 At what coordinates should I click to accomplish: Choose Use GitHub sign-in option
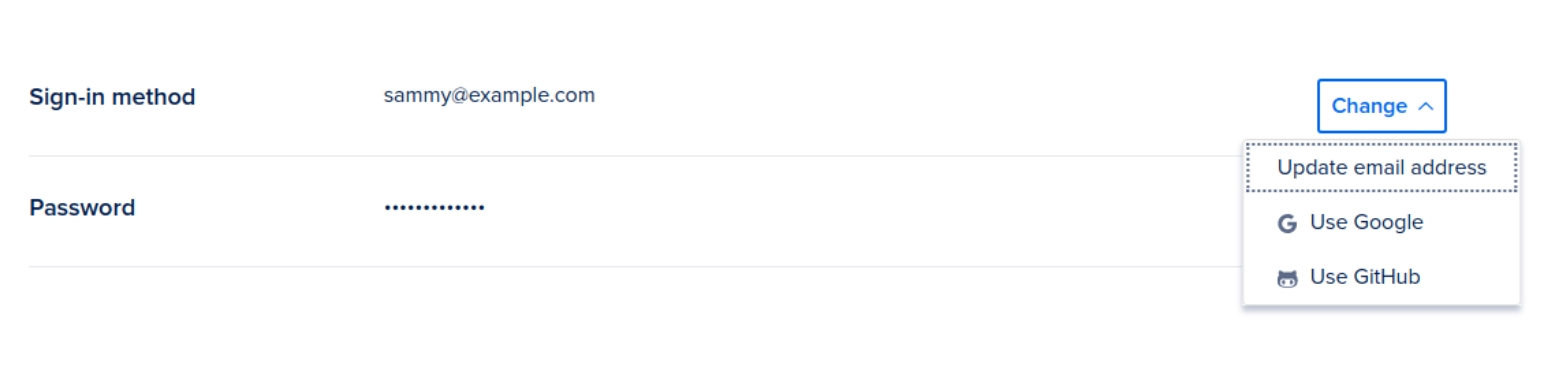(1381, 277)
